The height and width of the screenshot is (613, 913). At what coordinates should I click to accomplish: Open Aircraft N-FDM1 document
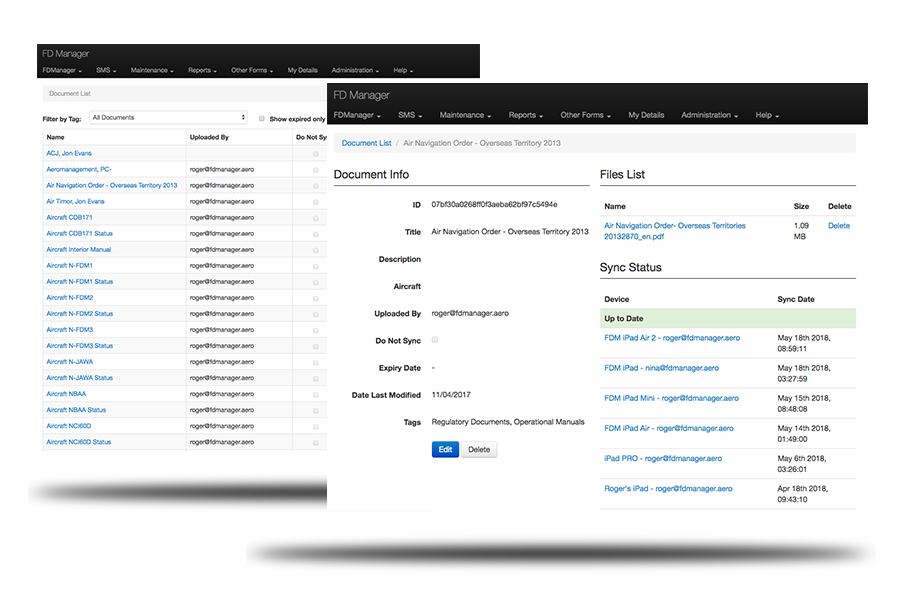[x=69, y=265]
